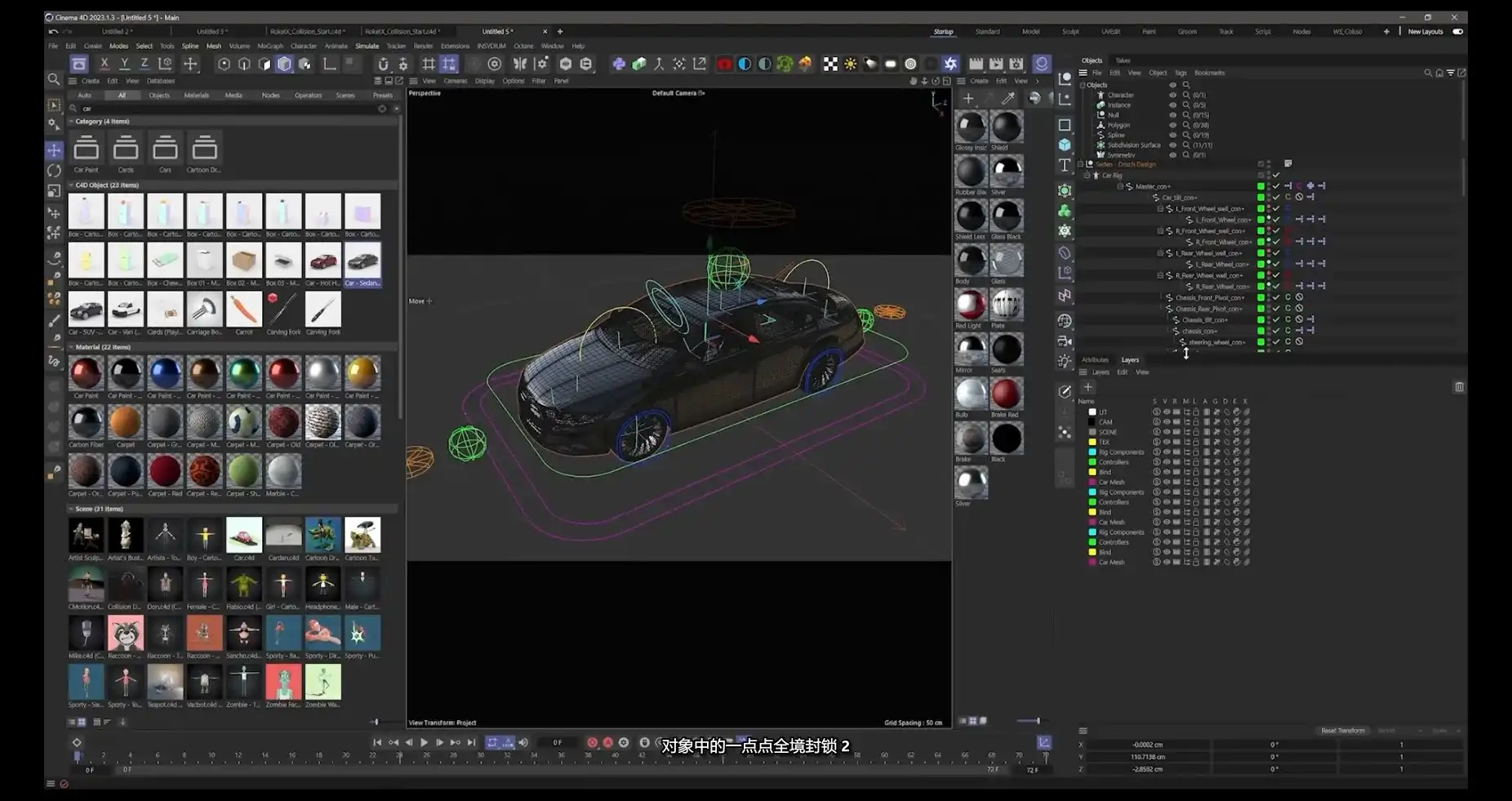Add a Cube primitive from the side palette
Viewport: 1512px width, 801px height.
click(1065, 145)
